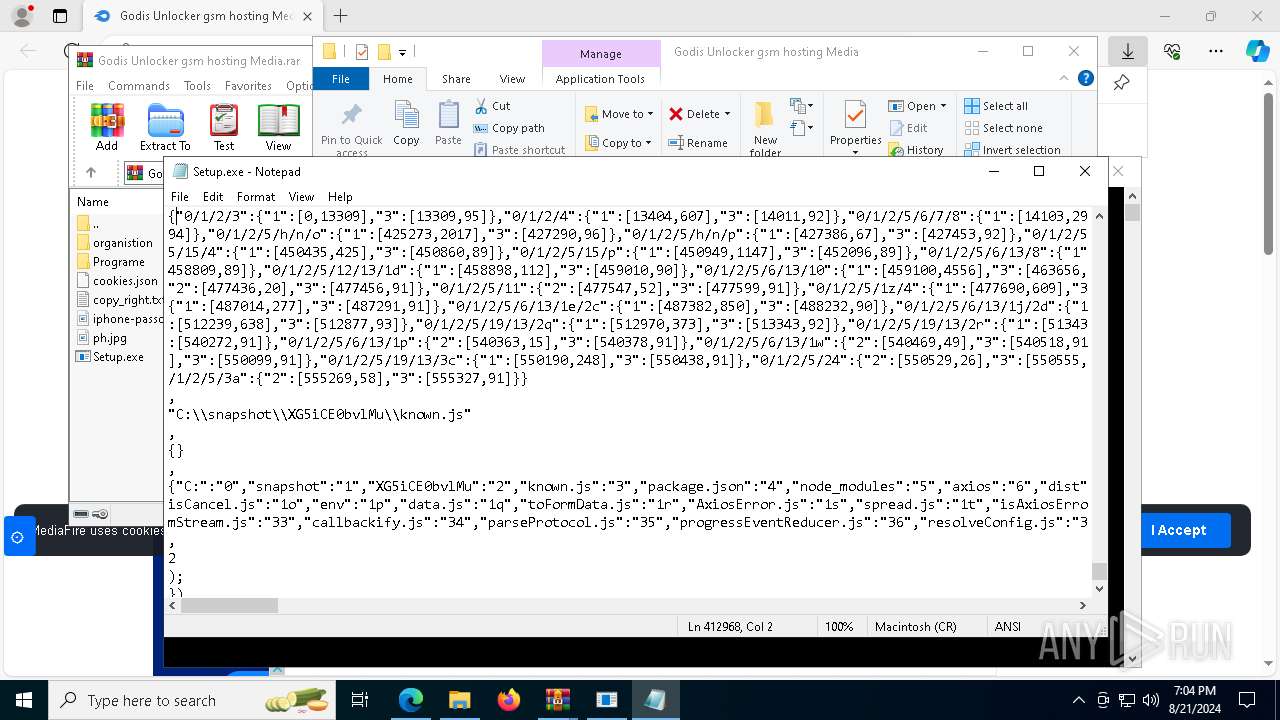
Task: Click Edit in Explorer ribbon
Action: (908, 128)
